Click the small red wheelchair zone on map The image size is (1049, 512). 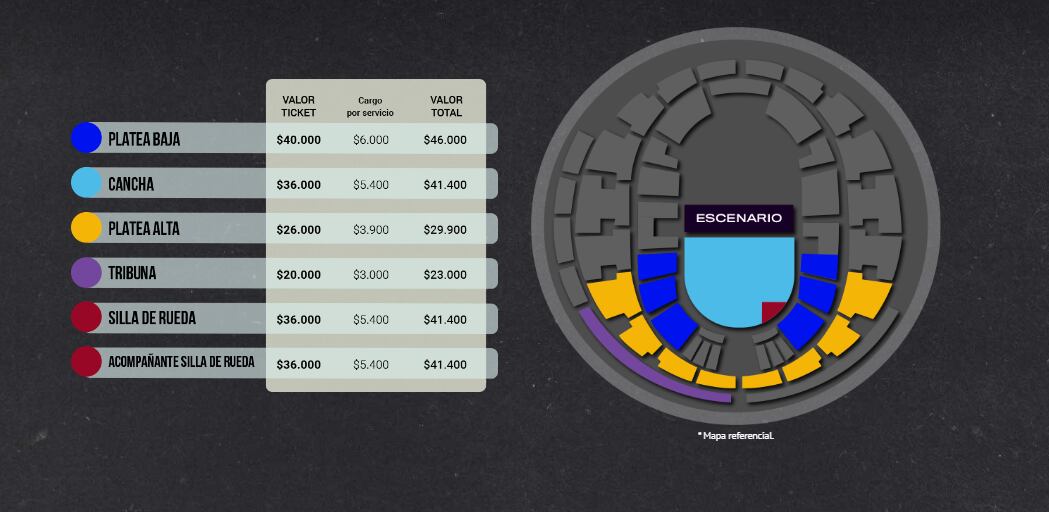773,312
